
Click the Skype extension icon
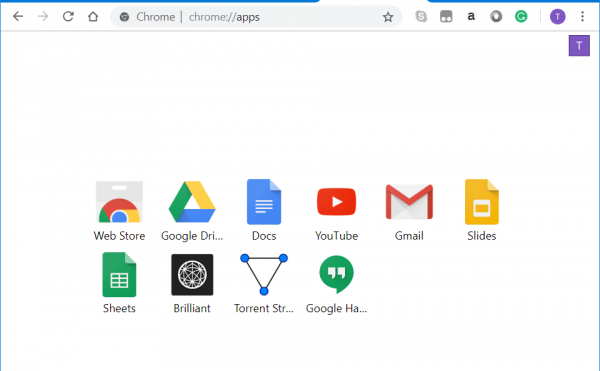[421, 16]
